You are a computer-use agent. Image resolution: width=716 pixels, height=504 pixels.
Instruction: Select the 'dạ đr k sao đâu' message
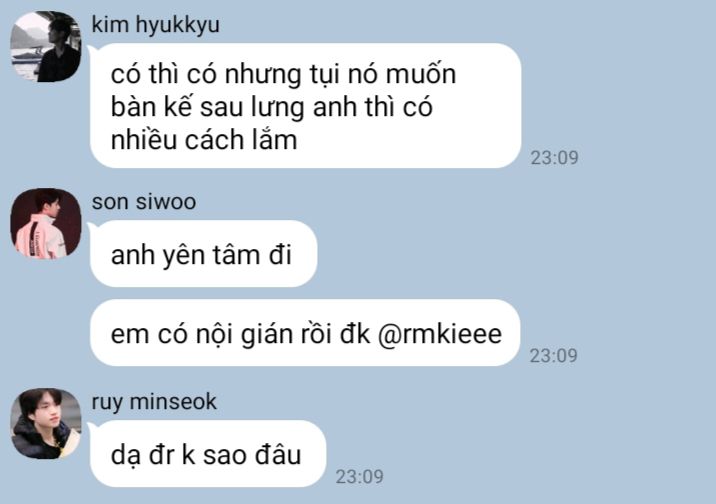pyautogui.click(x=208, y=454)
